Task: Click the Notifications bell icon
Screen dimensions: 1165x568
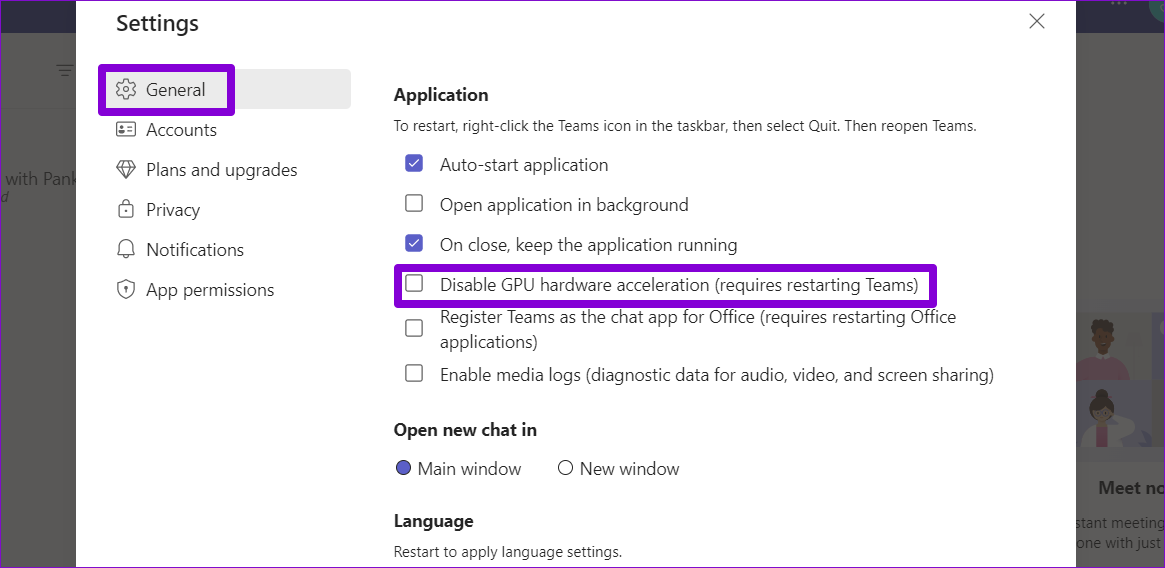Action: (x=126, y=250)
